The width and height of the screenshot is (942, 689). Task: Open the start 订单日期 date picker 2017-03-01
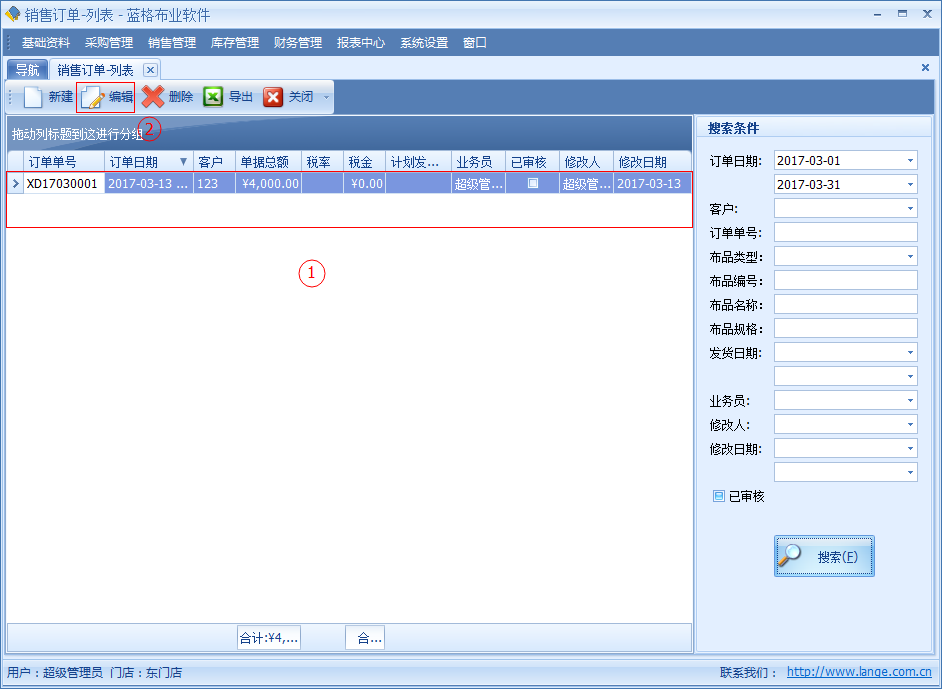tap(910, 161)
